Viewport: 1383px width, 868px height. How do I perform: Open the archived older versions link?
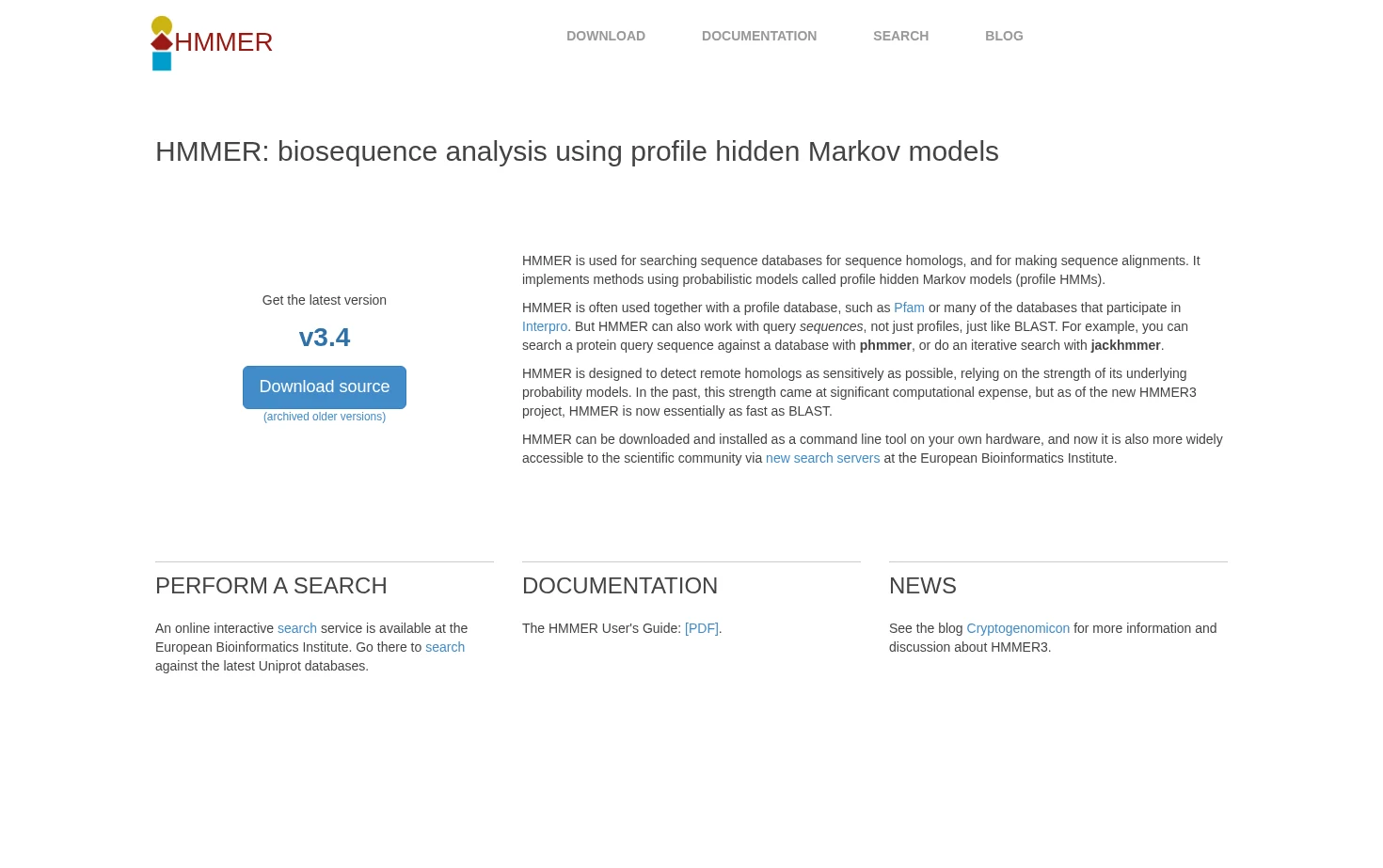[x=325, y=417]
